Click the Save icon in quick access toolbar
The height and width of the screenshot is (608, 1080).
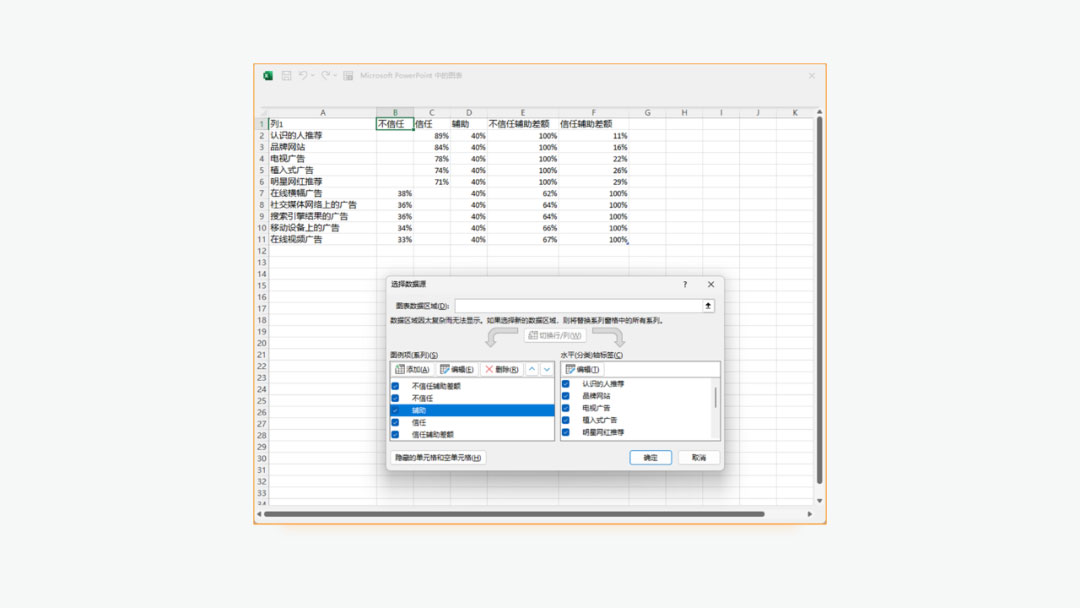coord(287,76)
